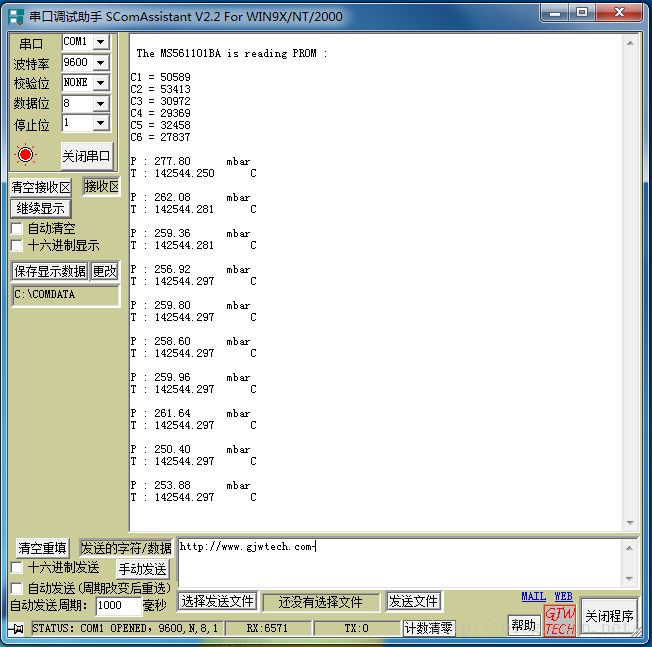Click the send box scroll down arrow
This screenshot has width=652, height=647.
[x=630, y=578]
